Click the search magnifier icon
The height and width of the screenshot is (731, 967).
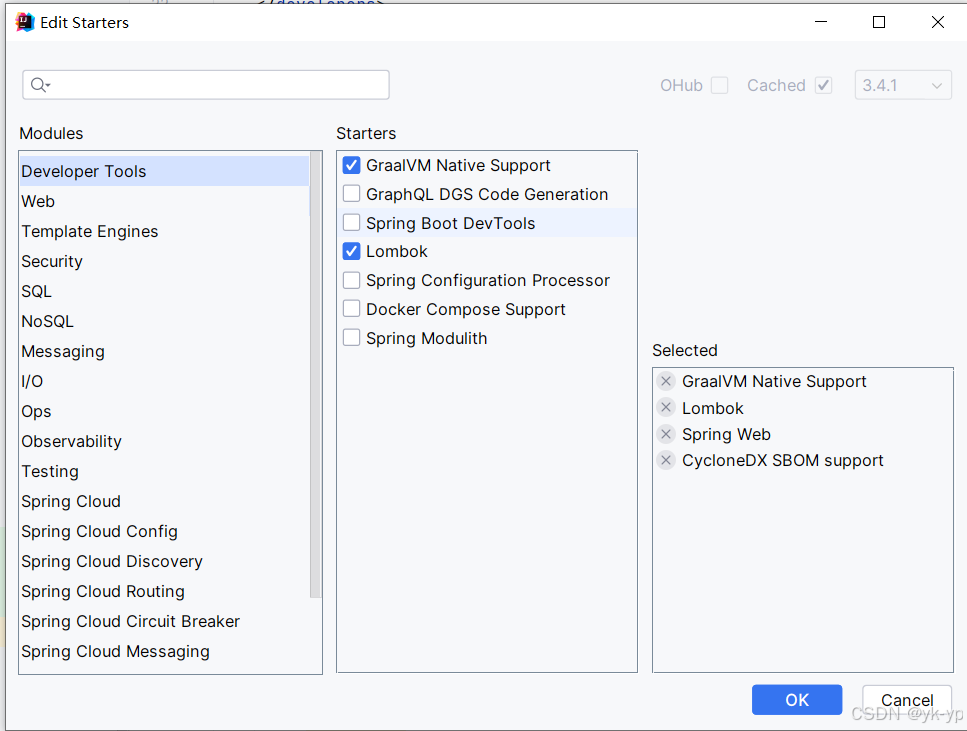coord(39,85)
